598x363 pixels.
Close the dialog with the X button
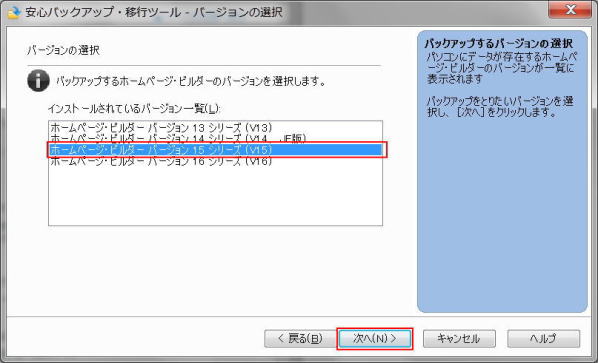pyautogui.click(x=570, y=10)
